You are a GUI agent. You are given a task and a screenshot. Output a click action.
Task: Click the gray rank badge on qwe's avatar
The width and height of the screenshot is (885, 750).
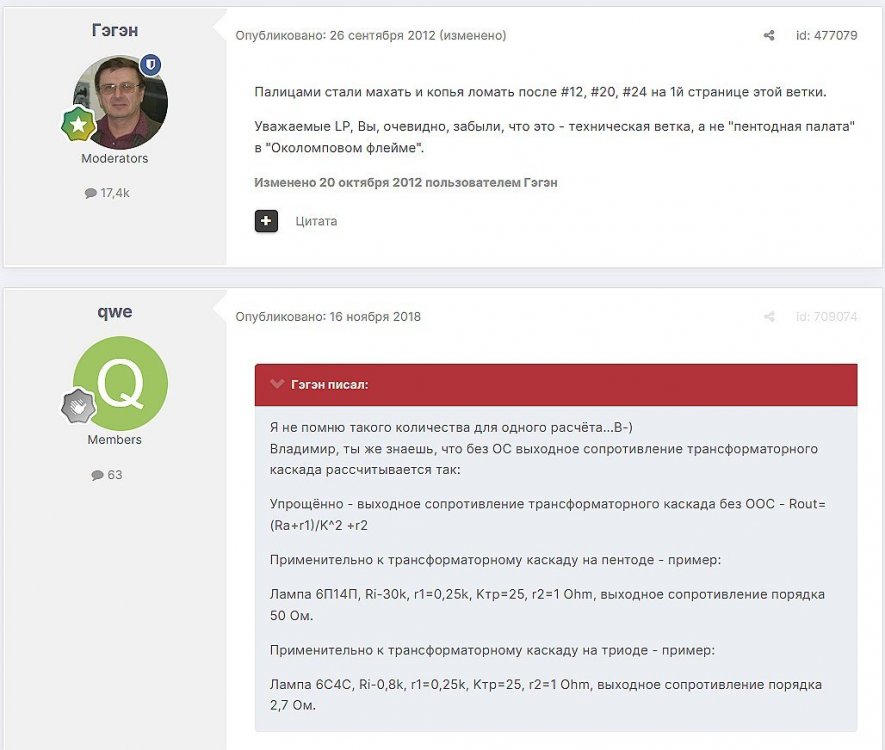click(79, 406)
